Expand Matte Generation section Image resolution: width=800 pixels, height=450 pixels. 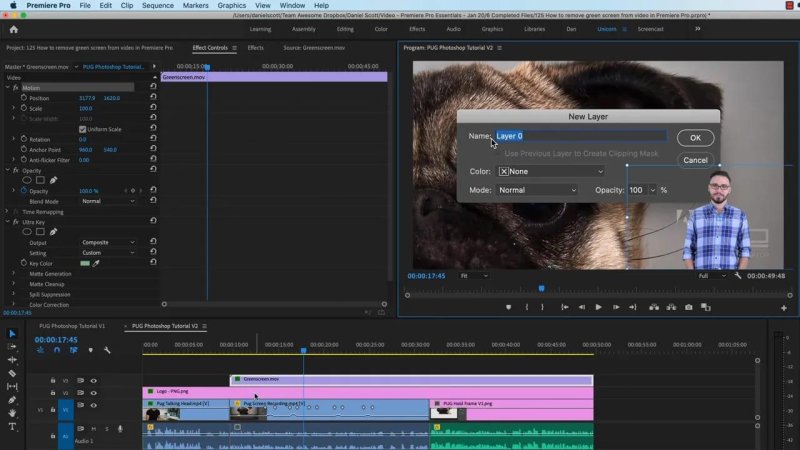coord(14,273)
